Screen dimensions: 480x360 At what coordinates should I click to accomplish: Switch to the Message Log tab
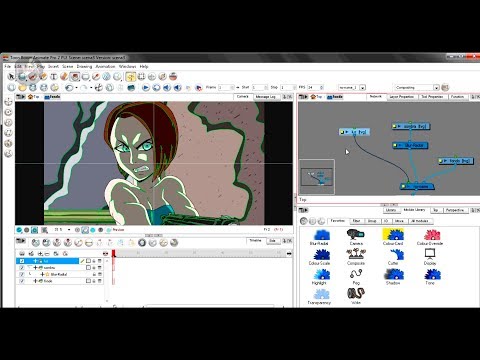[265, 97]
